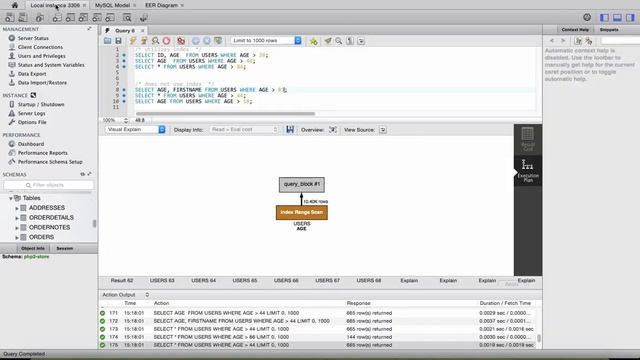The height and width of the screenshot is (360, 640).
Task: Open Performance Reports
Action: (42, 153)
